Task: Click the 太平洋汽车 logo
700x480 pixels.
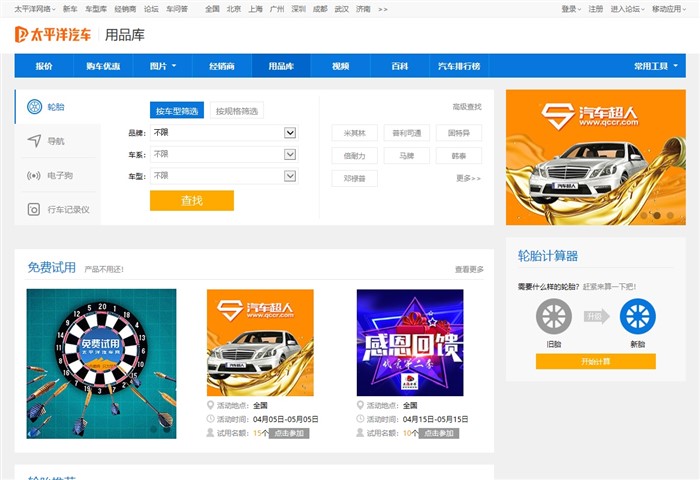Action: pyautogui.click(x=53, y=34)
